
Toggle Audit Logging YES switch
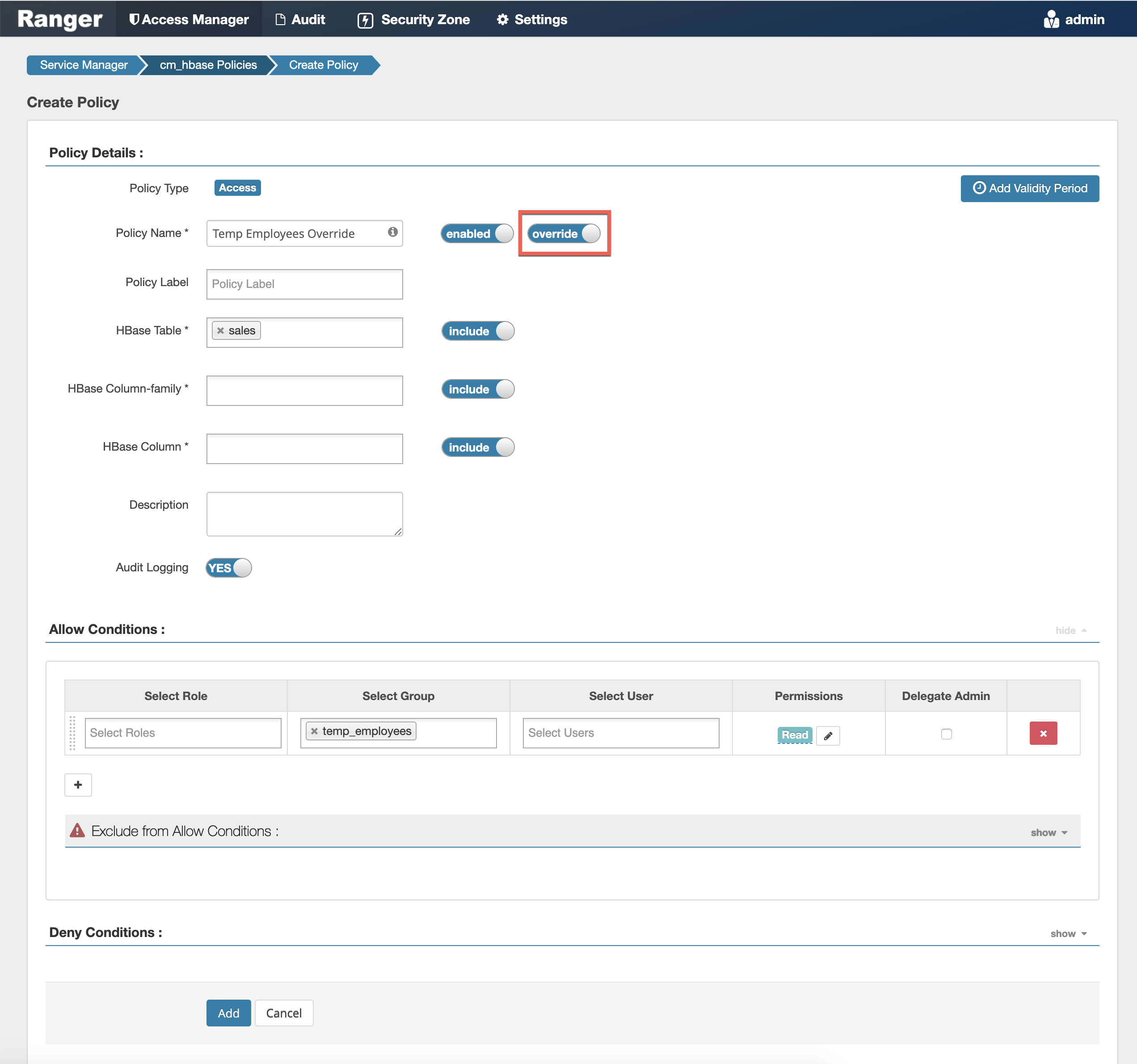click(229, 567)
